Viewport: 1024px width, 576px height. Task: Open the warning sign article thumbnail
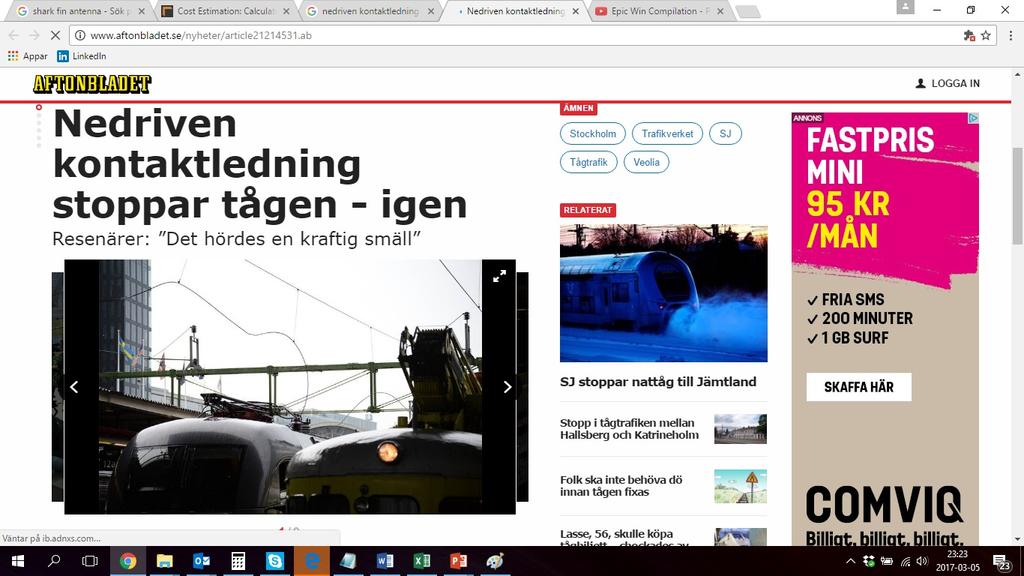[x=741, y=487]
